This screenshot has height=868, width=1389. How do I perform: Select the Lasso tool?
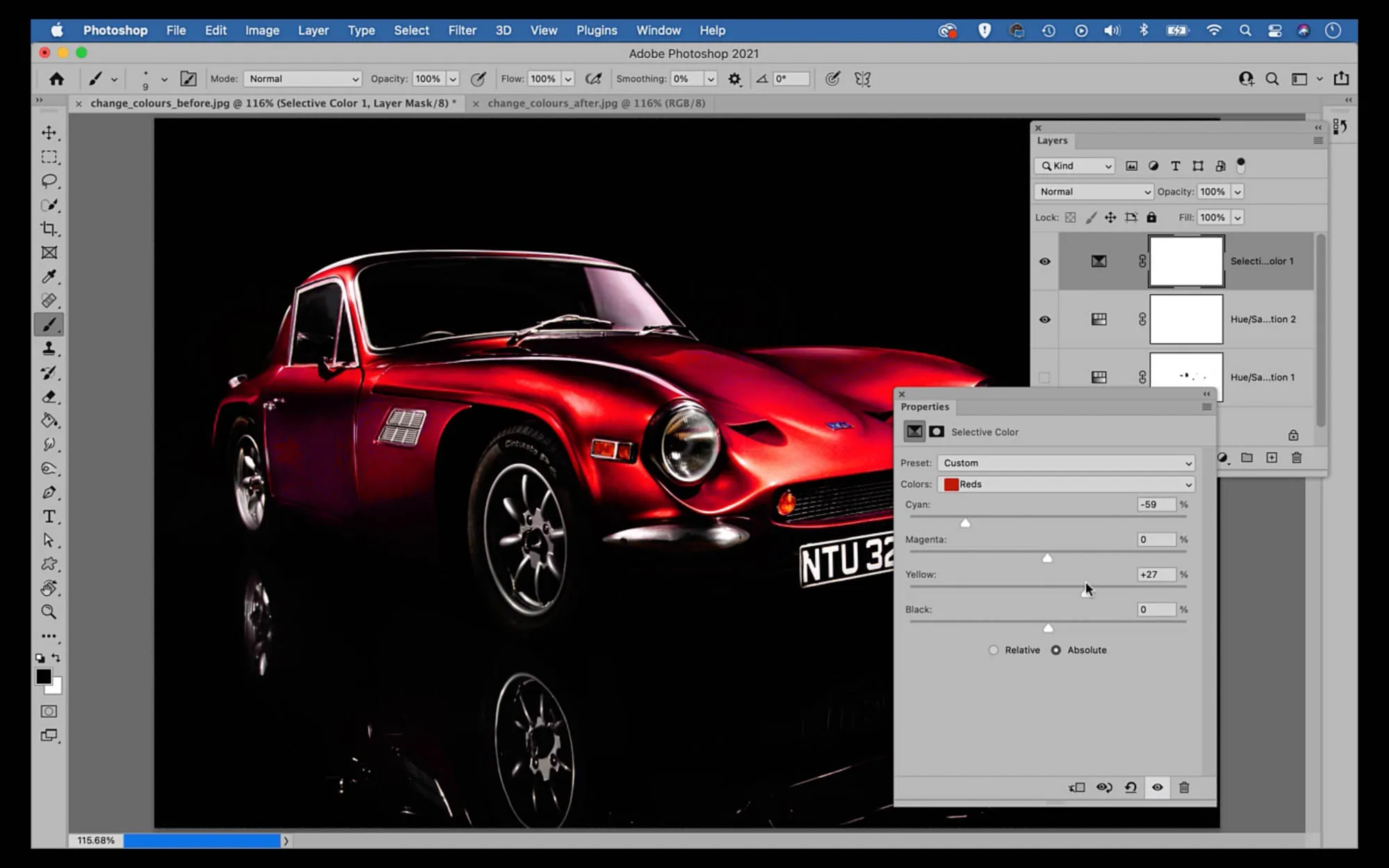[x=49, y=181]
